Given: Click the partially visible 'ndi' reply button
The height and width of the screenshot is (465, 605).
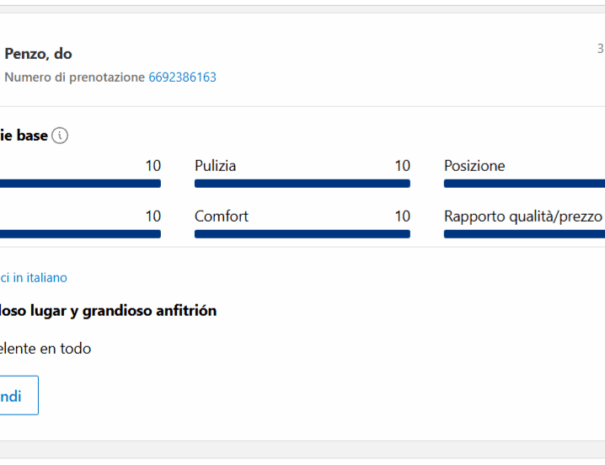Looking at the screenshot, I should tap(19, 395).
